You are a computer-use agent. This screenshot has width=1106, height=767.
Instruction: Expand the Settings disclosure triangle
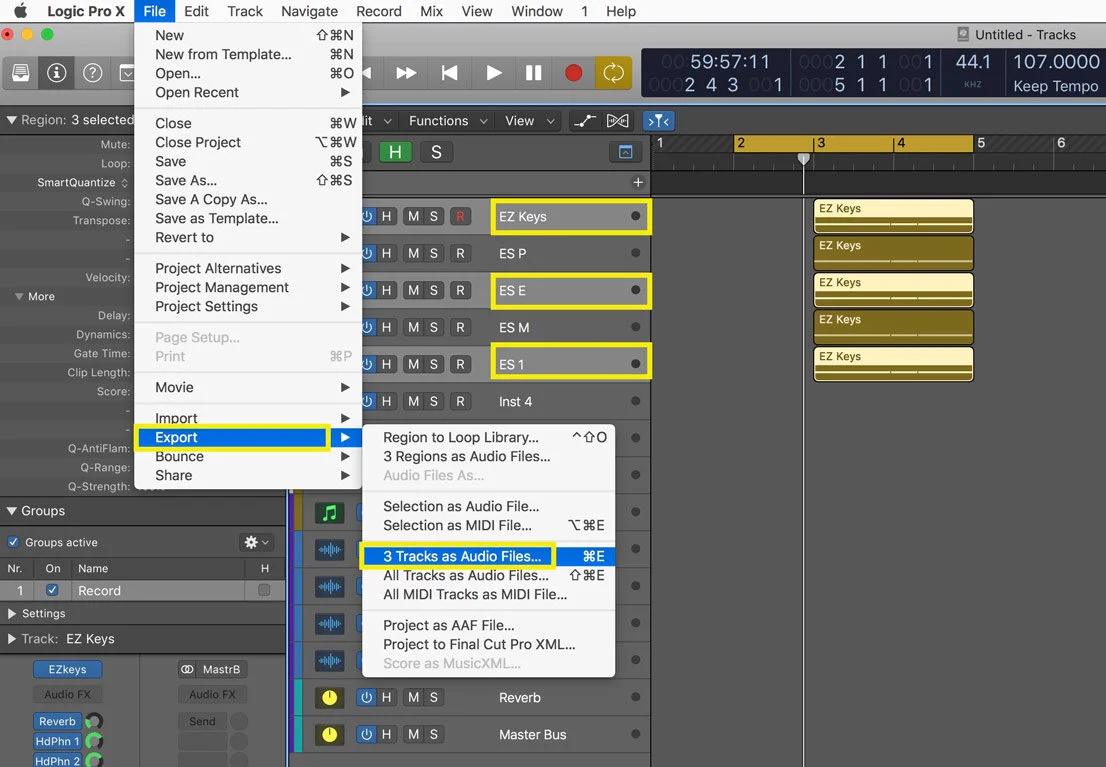coord(11,613)
